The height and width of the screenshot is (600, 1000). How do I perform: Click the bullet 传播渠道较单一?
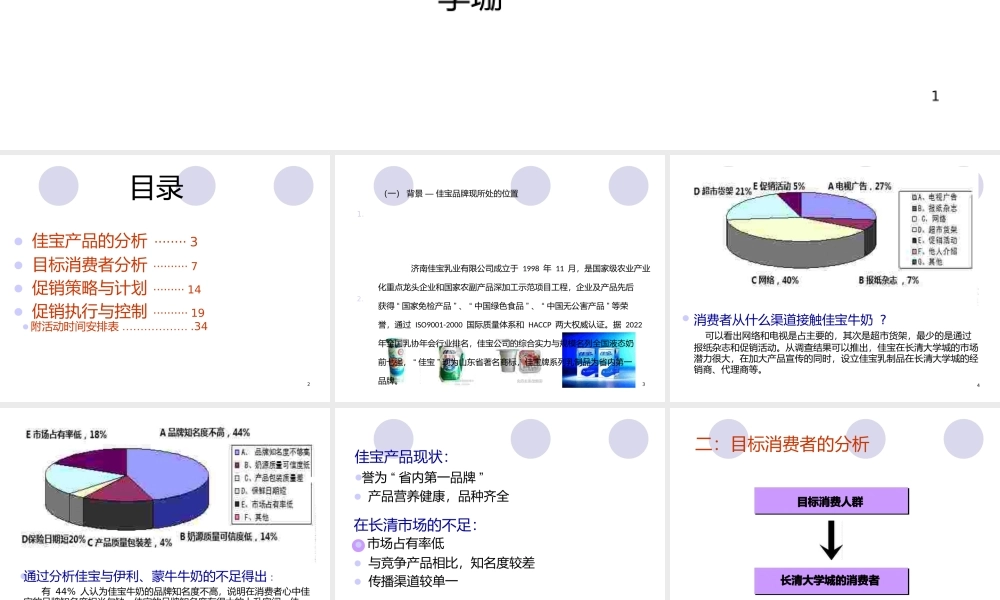413,581
